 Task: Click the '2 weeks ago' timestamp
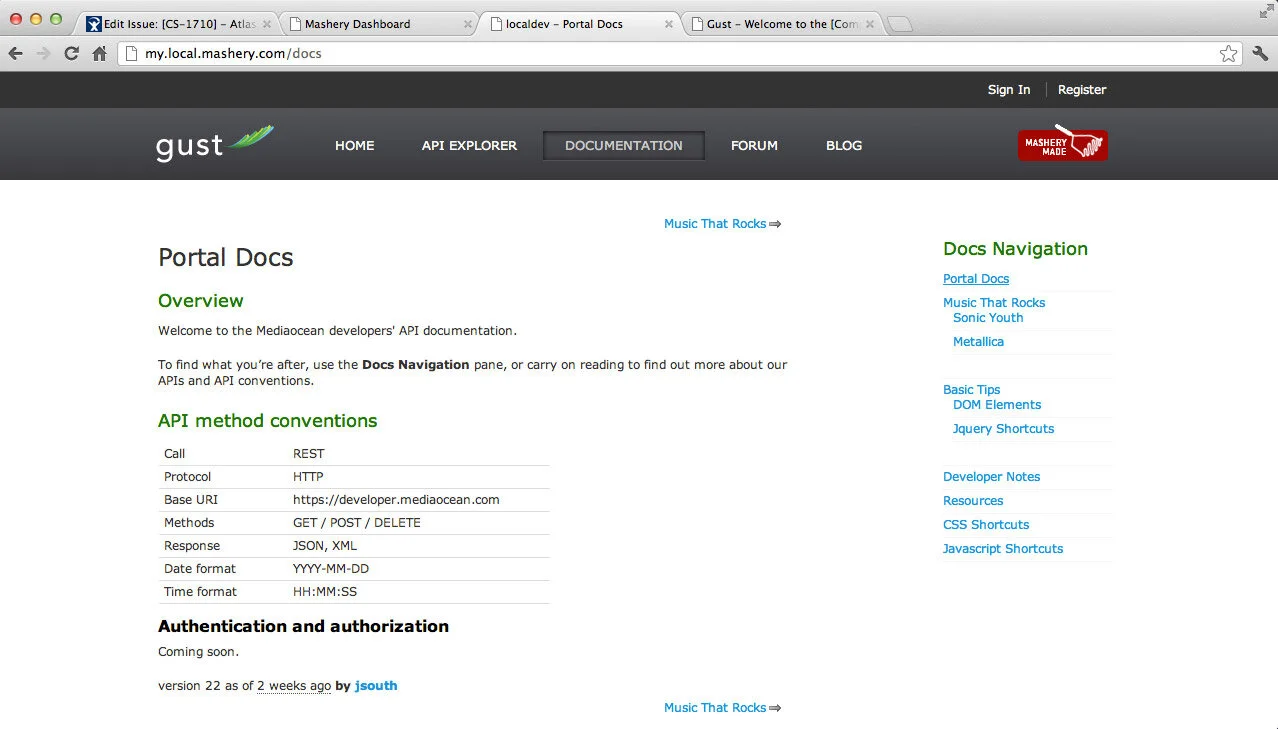[x=294, y=686]
